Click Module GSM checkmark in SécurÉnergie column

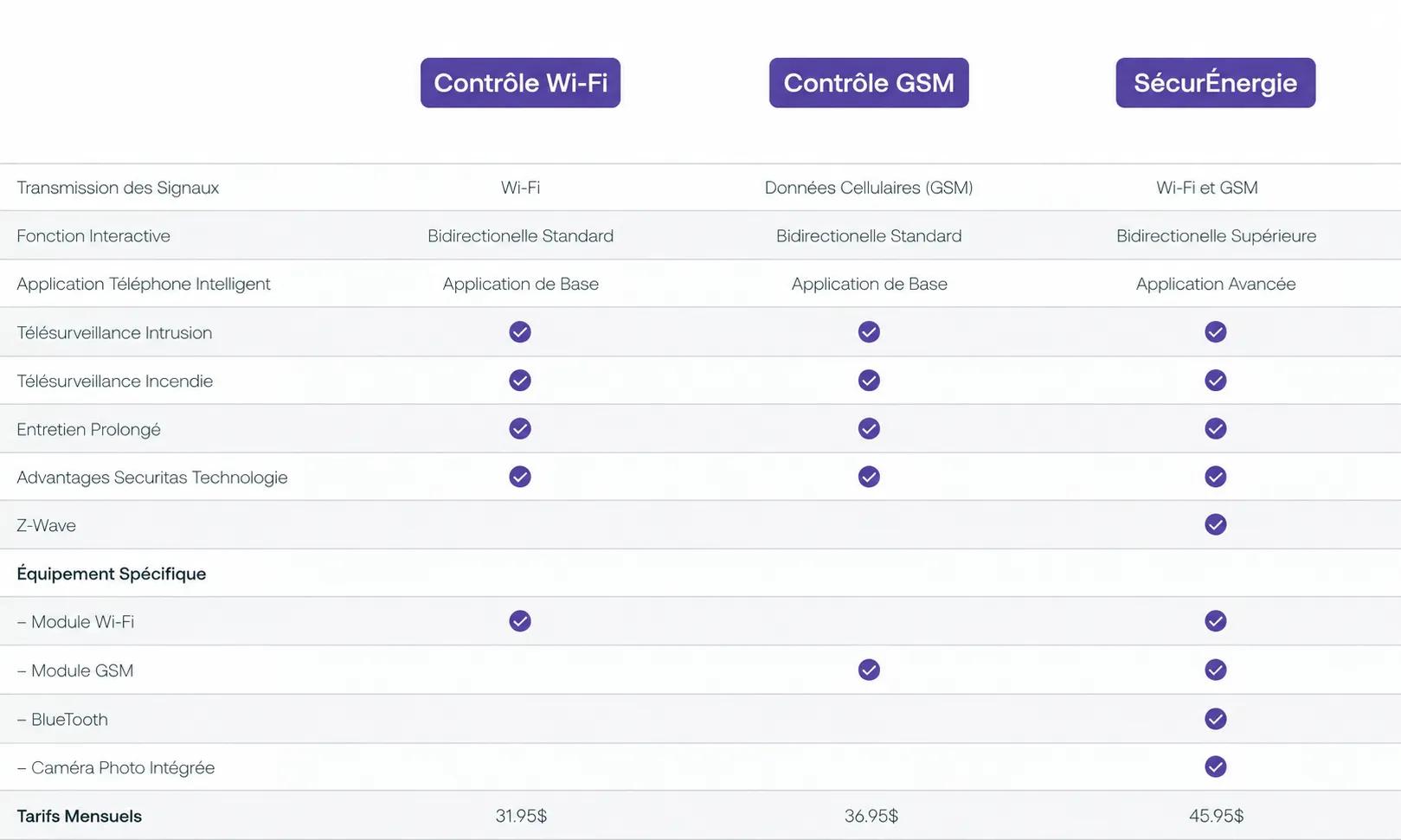[1216, 670]
